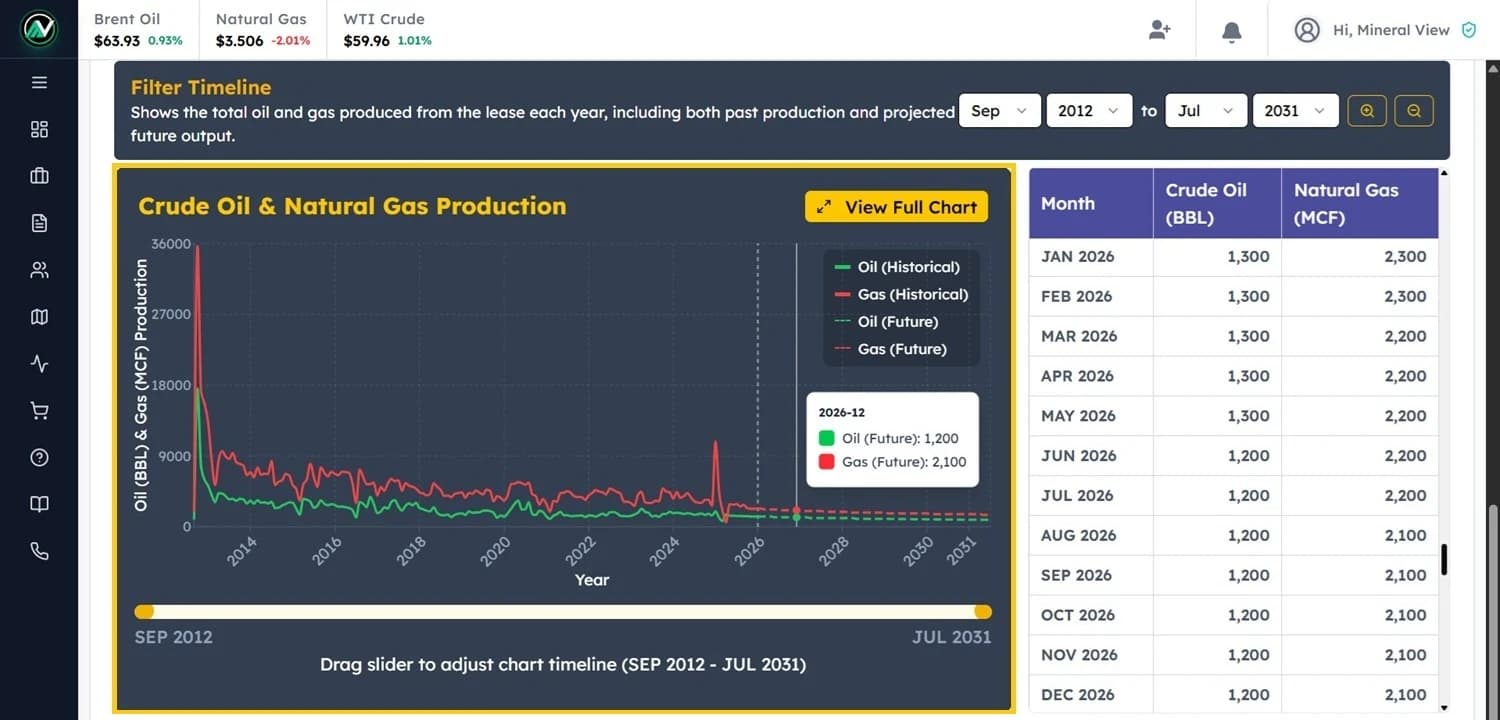Click the View Full Chart button
1500x720 pixels.
pyautogui.click(x=897, y=207)
